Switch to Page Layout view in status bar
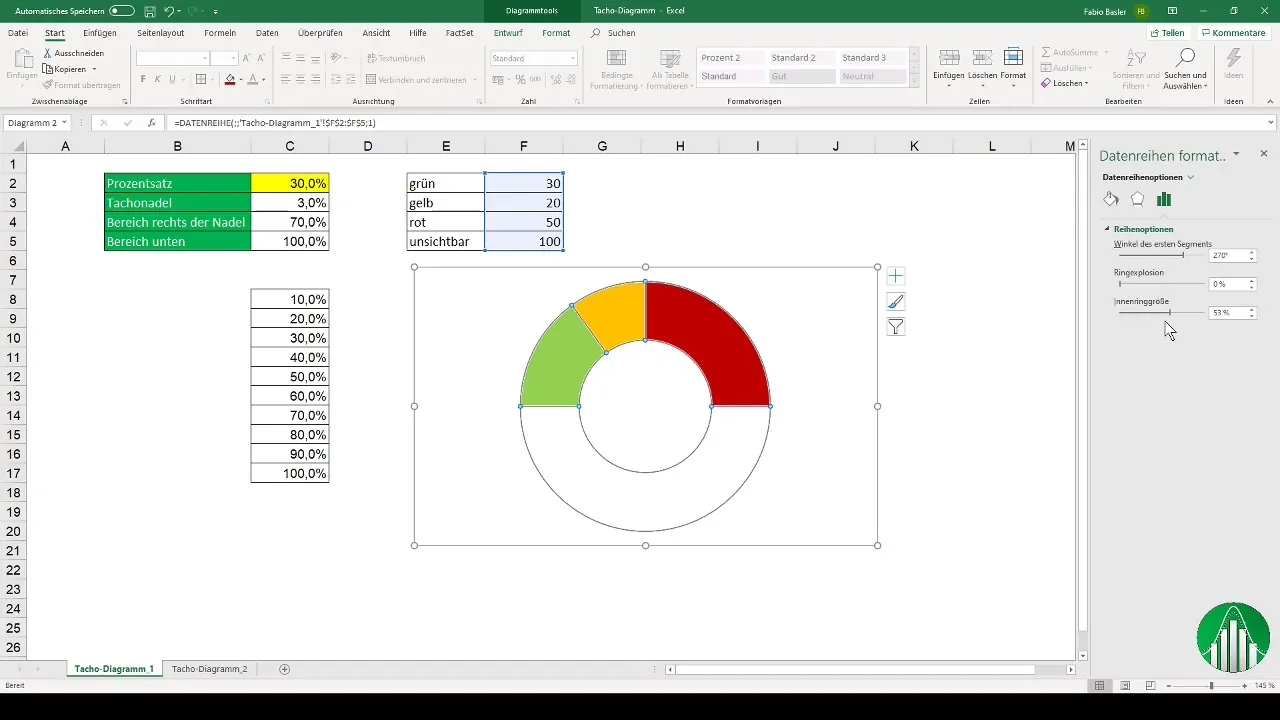Viewport: 1280px width, 720px height. coord(1125,685)
